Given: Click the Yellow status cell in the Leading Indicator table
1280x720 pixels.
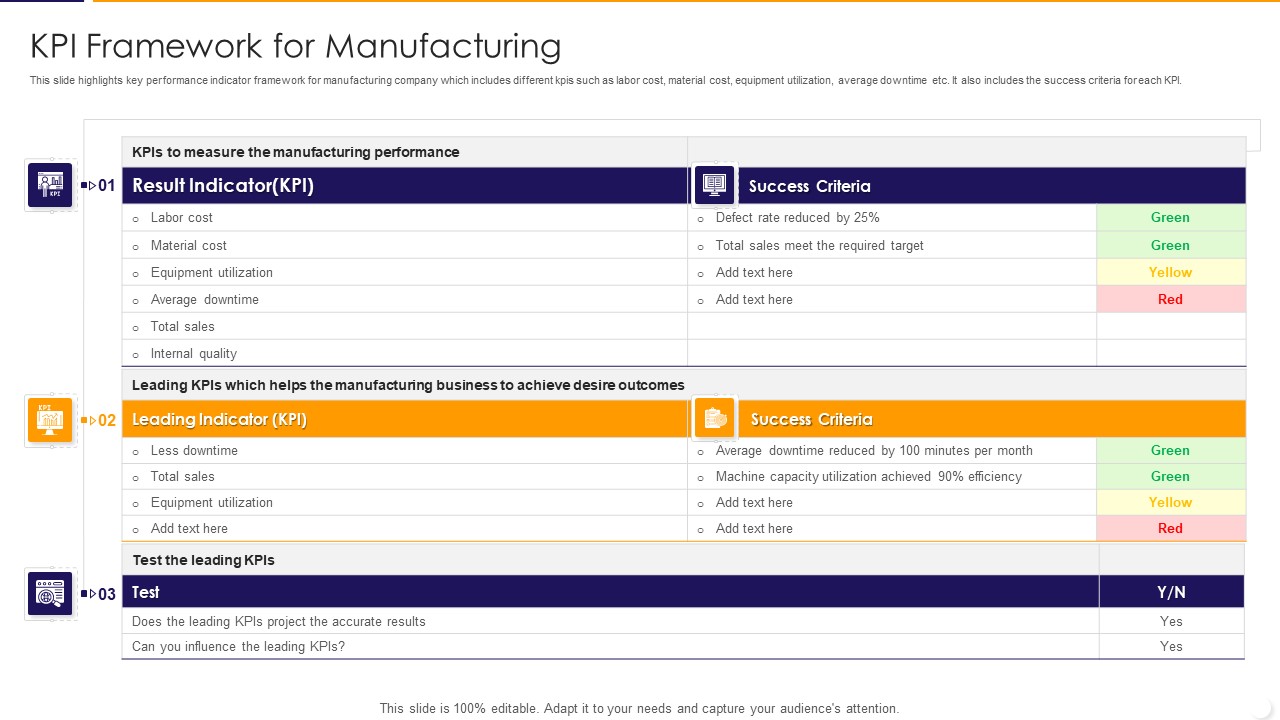Looking at the screenshot, I should pos(1171,502).
